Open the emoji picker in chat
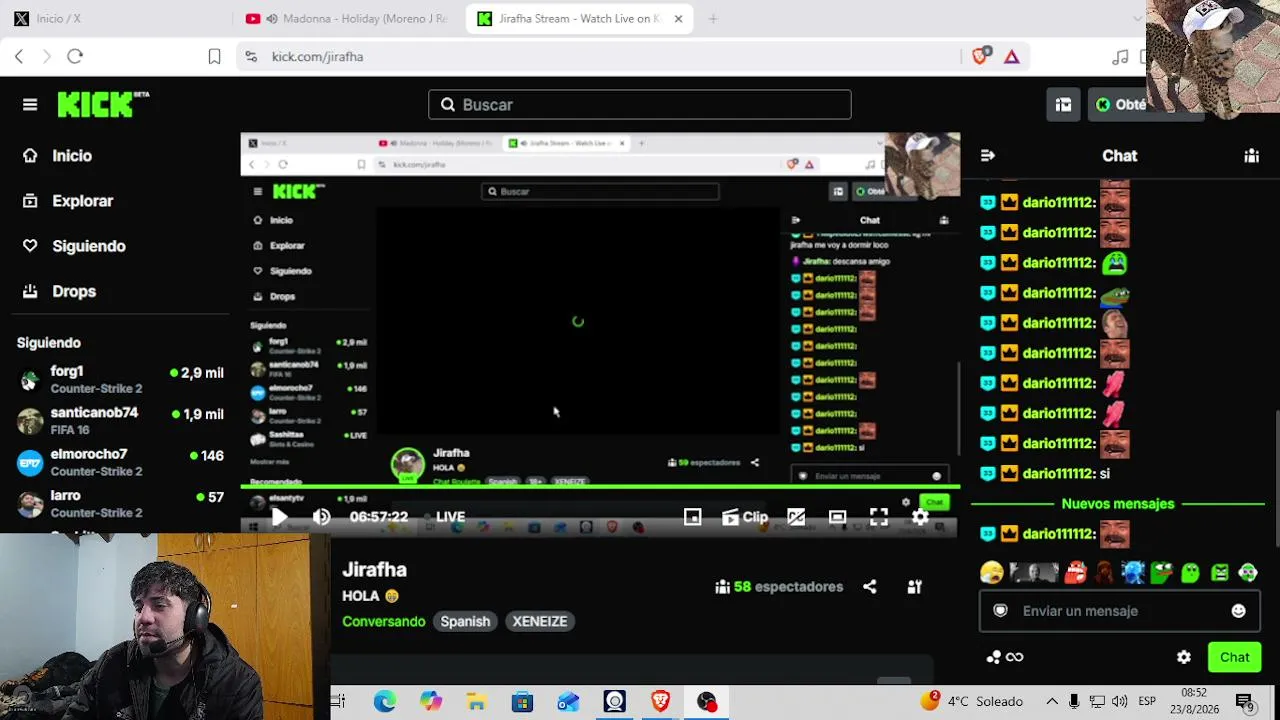1280x720 pixels. point(1238,611)
